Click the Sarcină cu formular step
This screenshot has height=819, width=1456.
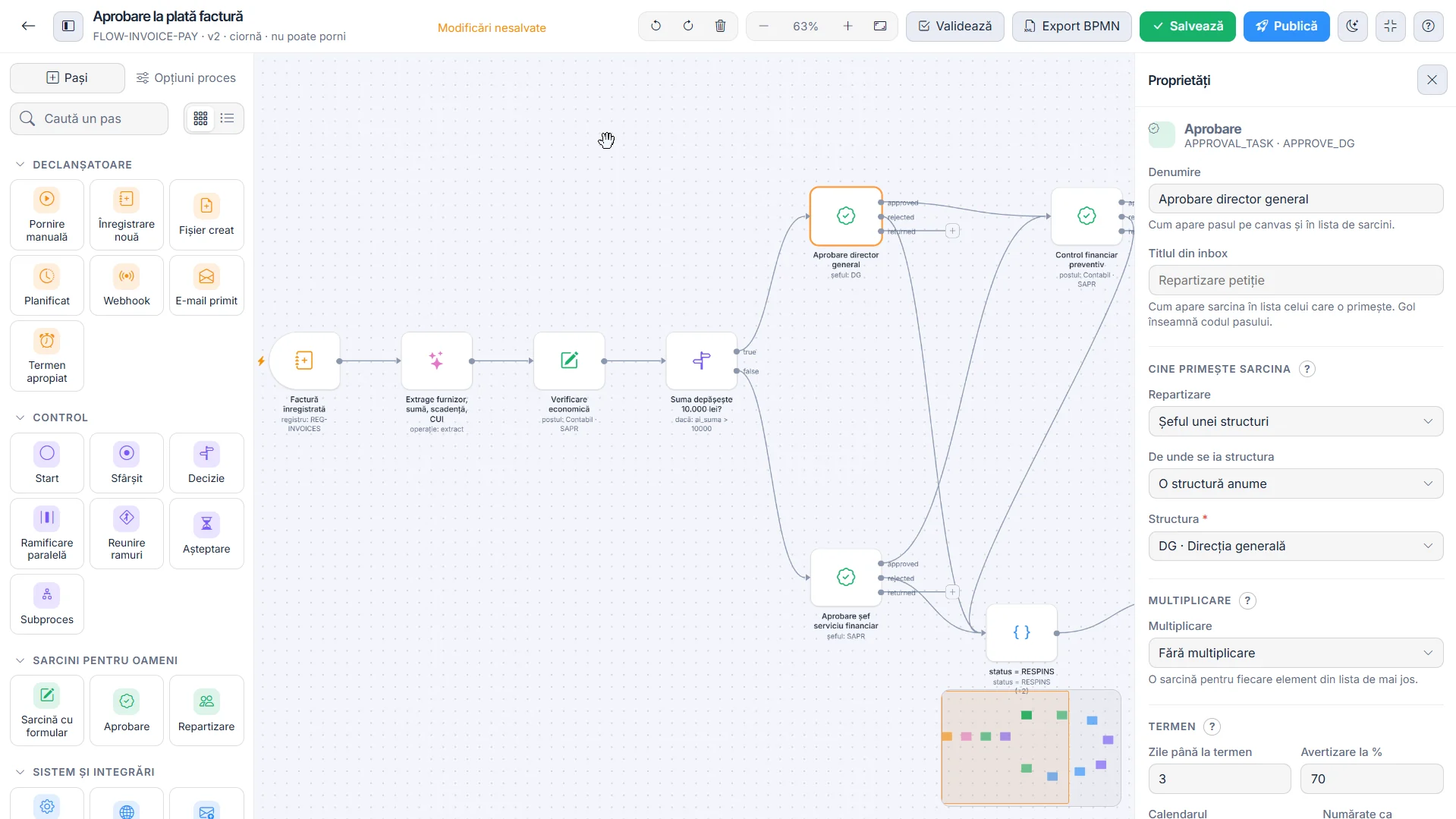(x=47, y=710)
